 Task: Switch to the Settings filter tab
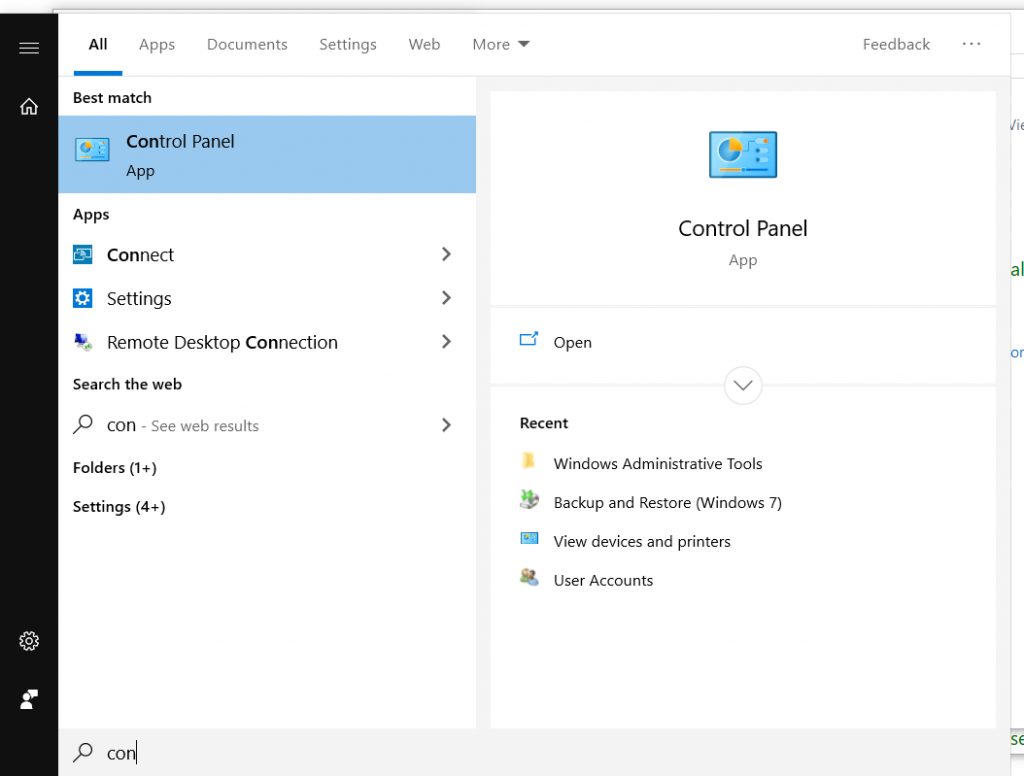click(347, 44)
